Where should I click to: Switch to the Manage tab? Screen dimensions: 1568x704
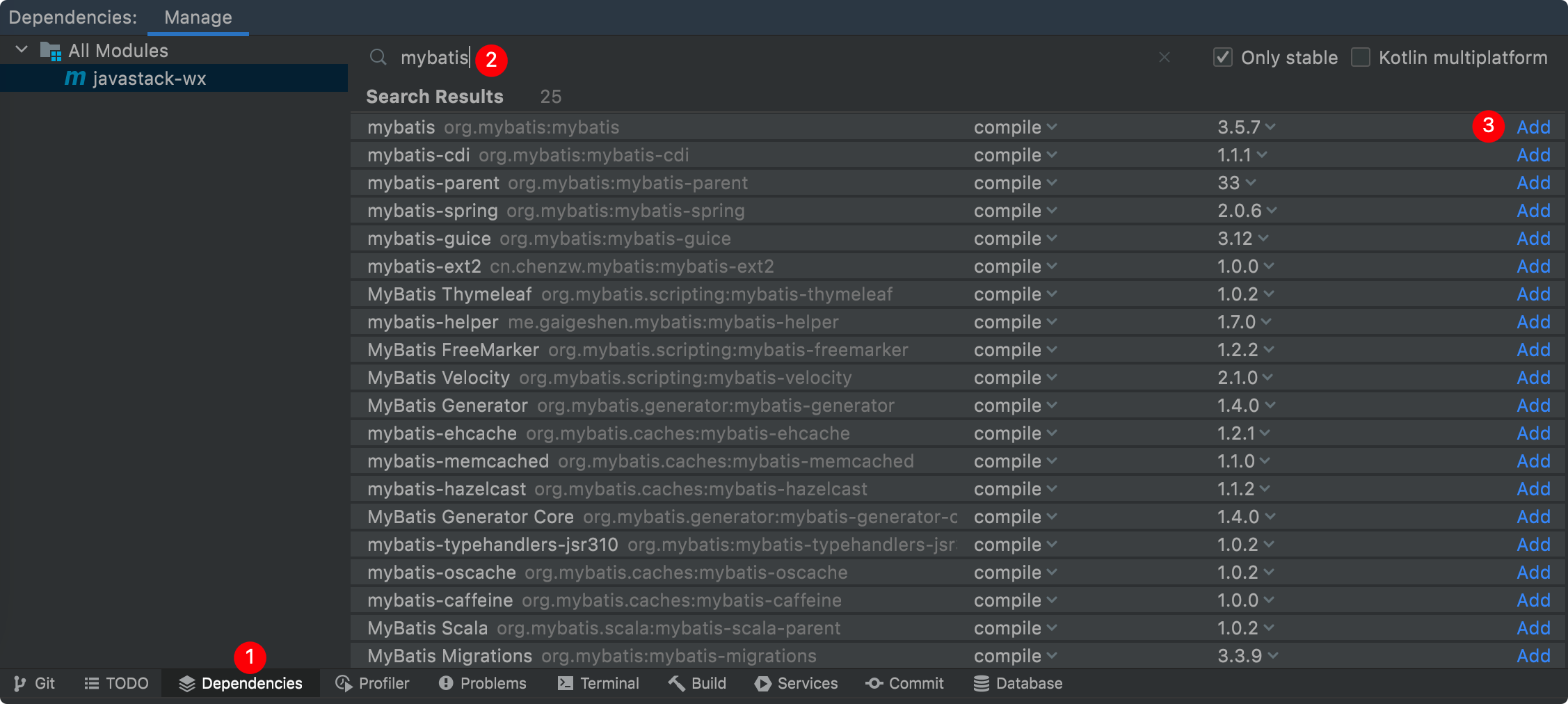198,17
